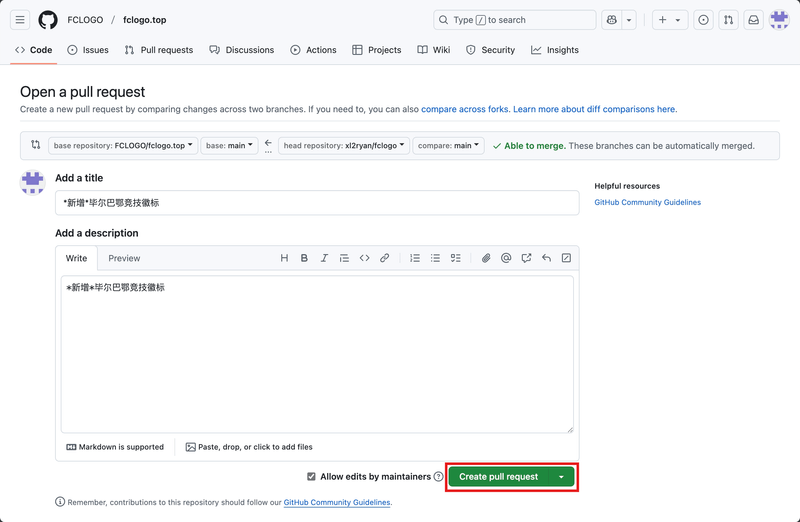Open Markdown is supported link
This screenshot has height=522, width=800.
point(115,447)
